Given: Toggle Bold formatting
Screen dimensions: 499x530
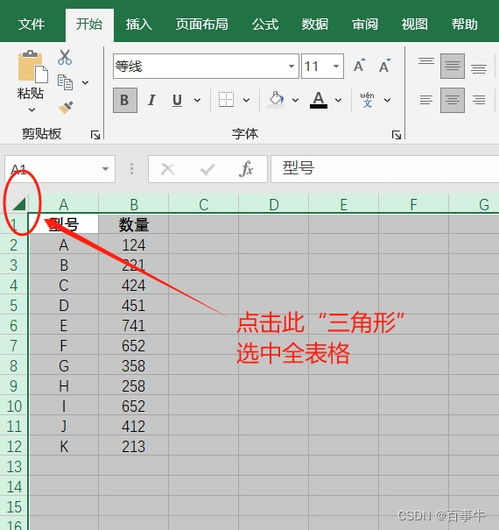Looking at the screenshot, I should [125, 100].
